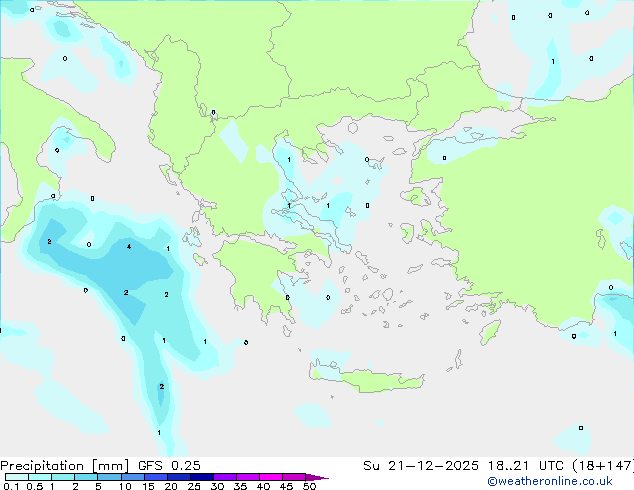Click the '10' legend scale label
Image resolution: width=634 pixels, height=490 pixels.
tap(125, 486)
